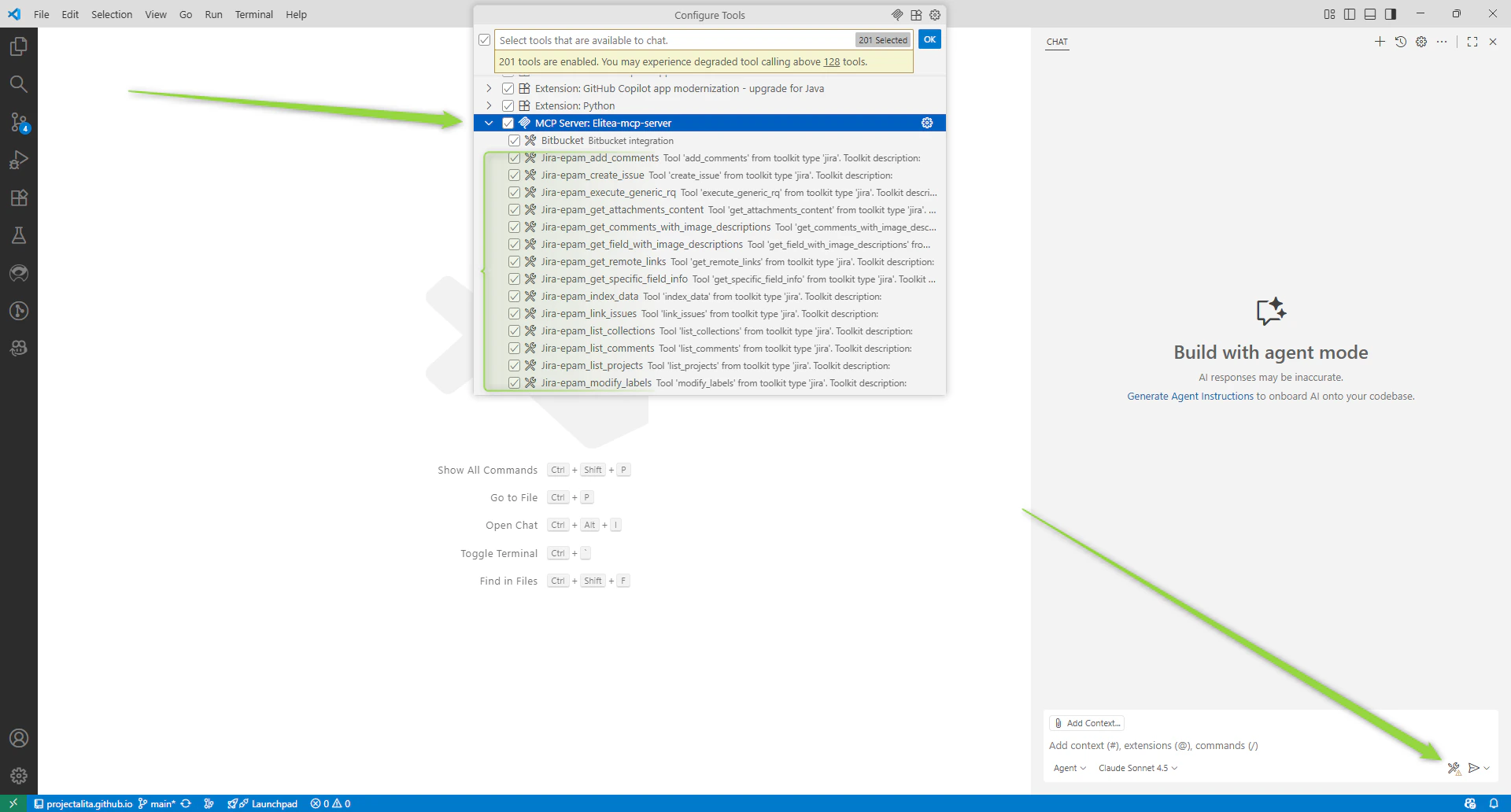Open Search in the activity bar
The image size is (1511, 812).
click(x=19, y=84)
